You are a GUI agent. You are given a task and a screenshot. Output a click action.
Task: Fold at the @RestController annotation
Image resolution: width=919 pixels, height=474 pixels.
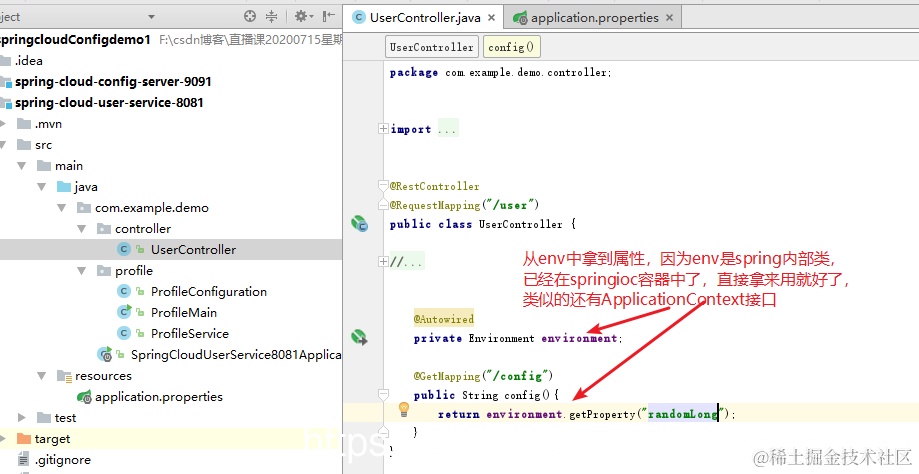click(383, 186)
